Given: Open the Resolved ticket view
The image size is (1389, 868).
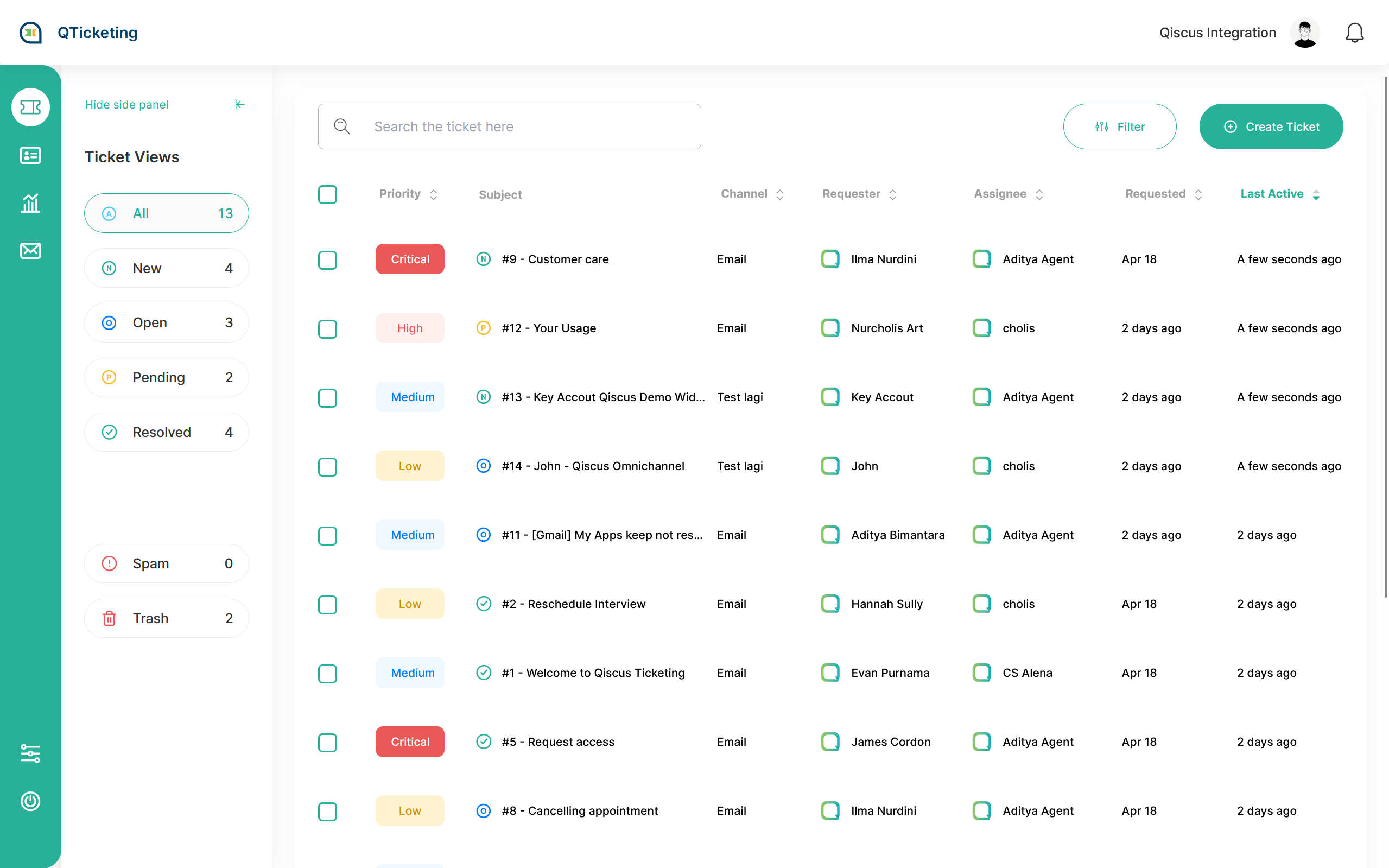Looking at the screenshot, I should pos(167,432).
